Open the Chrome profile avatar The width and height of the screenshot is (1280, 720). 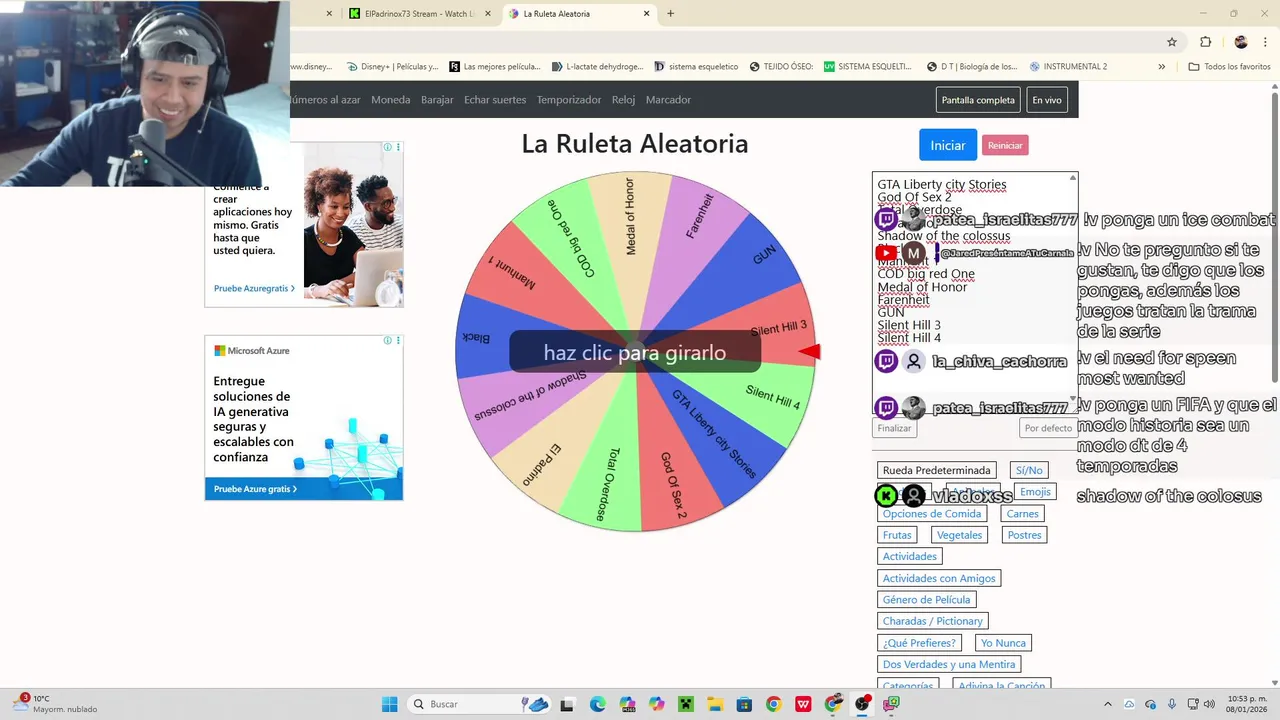(1241, 42)
